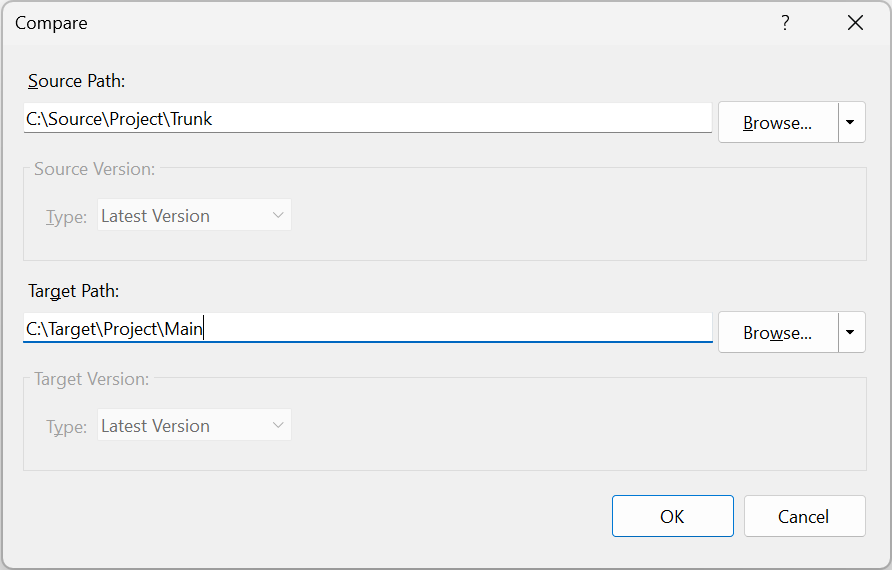This screenshot has height=570, width=892.
Task: Expand the Source Path Browse dropdown arrow
Action: click(x=851, y=122)
